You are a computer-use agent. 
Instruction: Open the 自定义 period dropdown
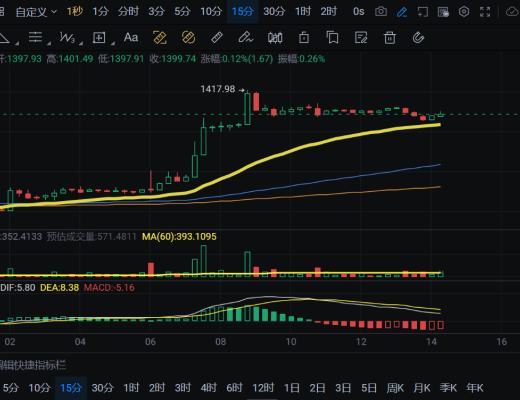pos(36,12)
